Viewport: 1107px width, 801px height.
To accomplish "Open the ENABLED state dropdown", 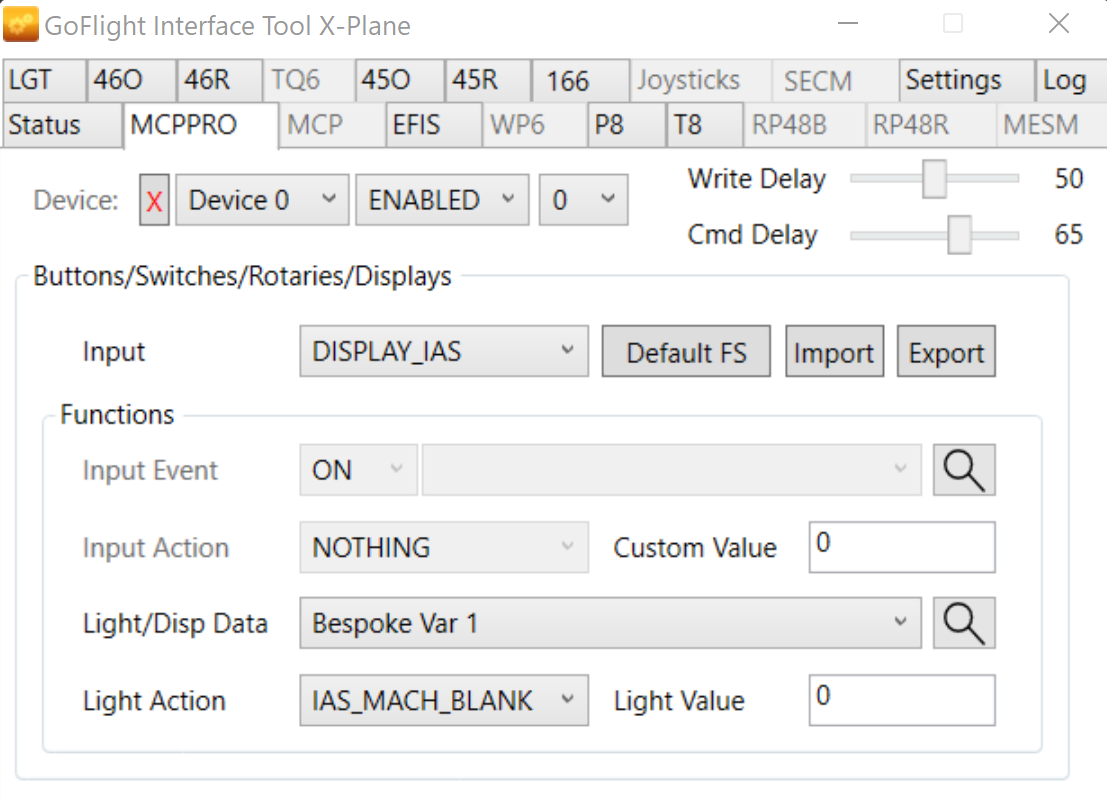I will [x=442, y=200].
